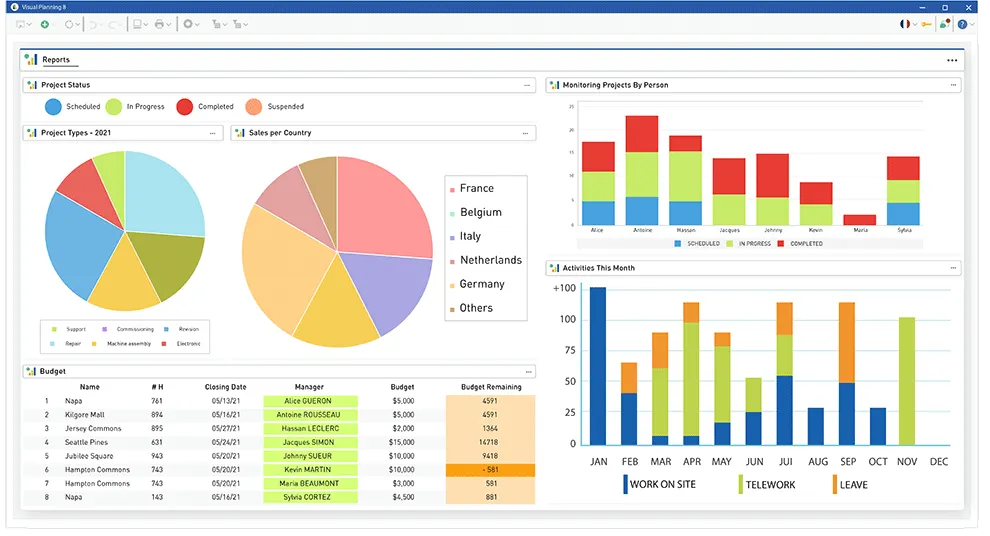
Task: Click the printer icon in the toolbar
Action: point(159,24)
